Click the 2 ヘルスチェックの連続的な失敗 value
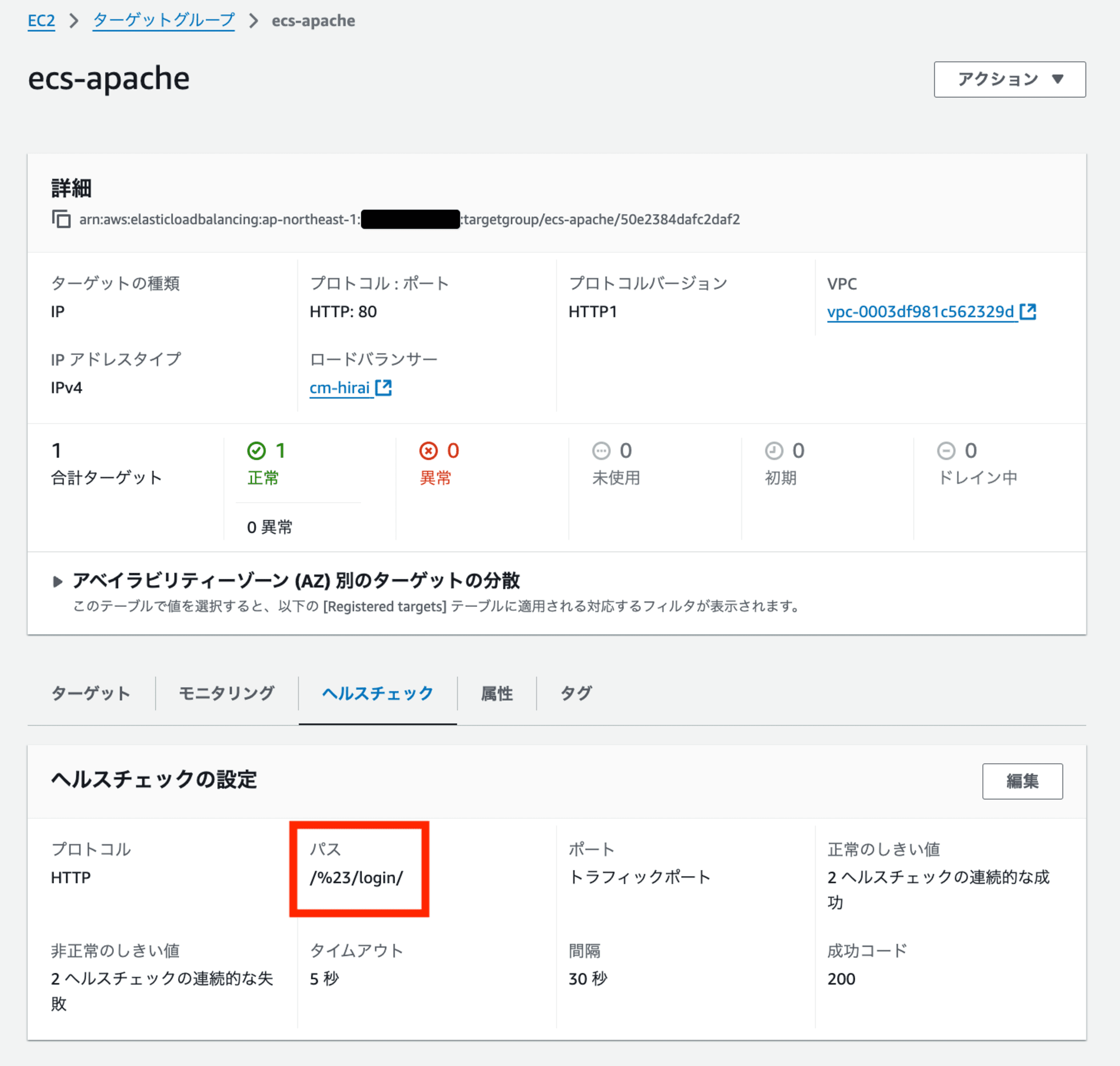Screen dimensions: 1120x1066 pyautogui.click(x=162, y=990)
